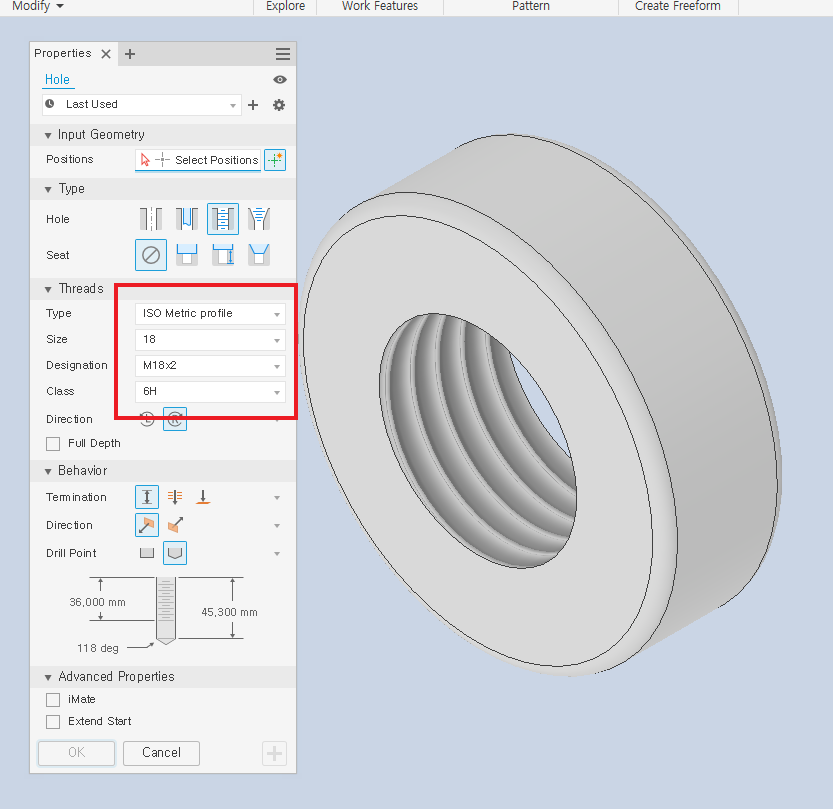Collapse the Threads section

(x=48, y=289)
